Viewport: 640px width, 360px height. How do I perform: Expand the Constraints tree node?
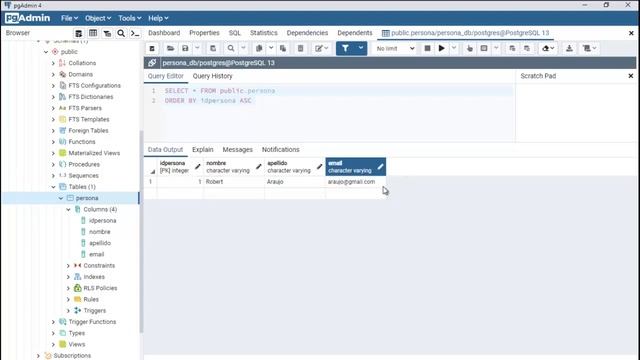(x=69, y=266)
